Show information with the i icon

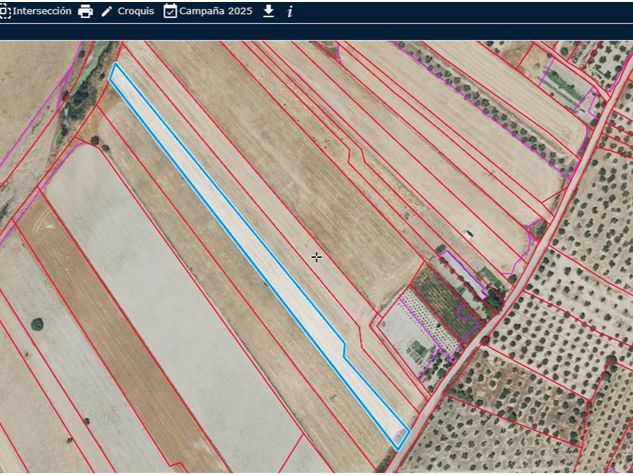pyautogui.click(x=290, y=11)
